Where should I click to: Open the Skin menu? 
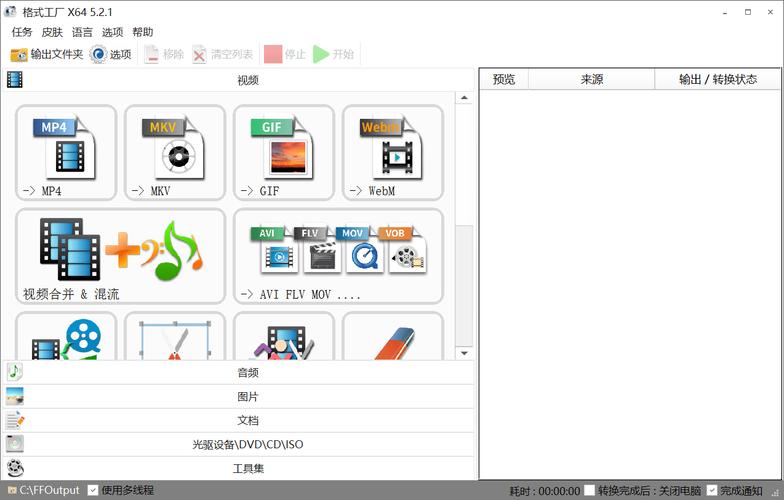pos(52,32)
